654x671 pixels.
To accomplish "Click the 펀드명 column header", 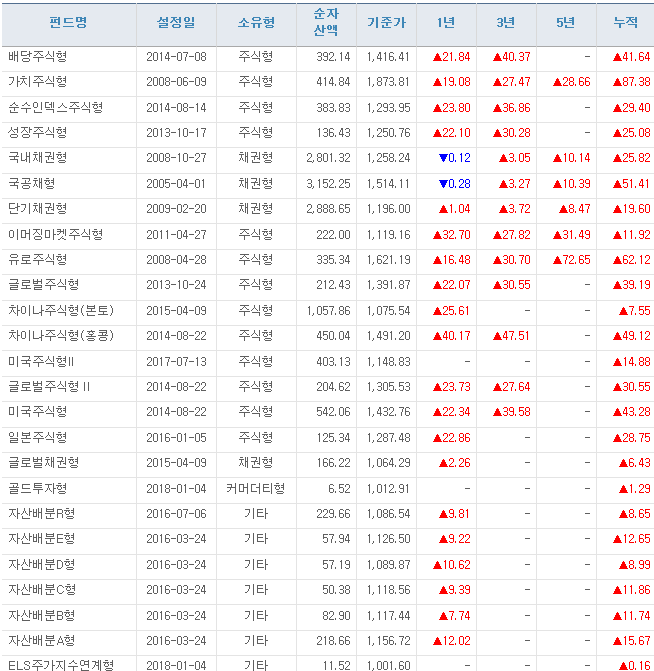I will pyautogui.click(x=68, y=23).
